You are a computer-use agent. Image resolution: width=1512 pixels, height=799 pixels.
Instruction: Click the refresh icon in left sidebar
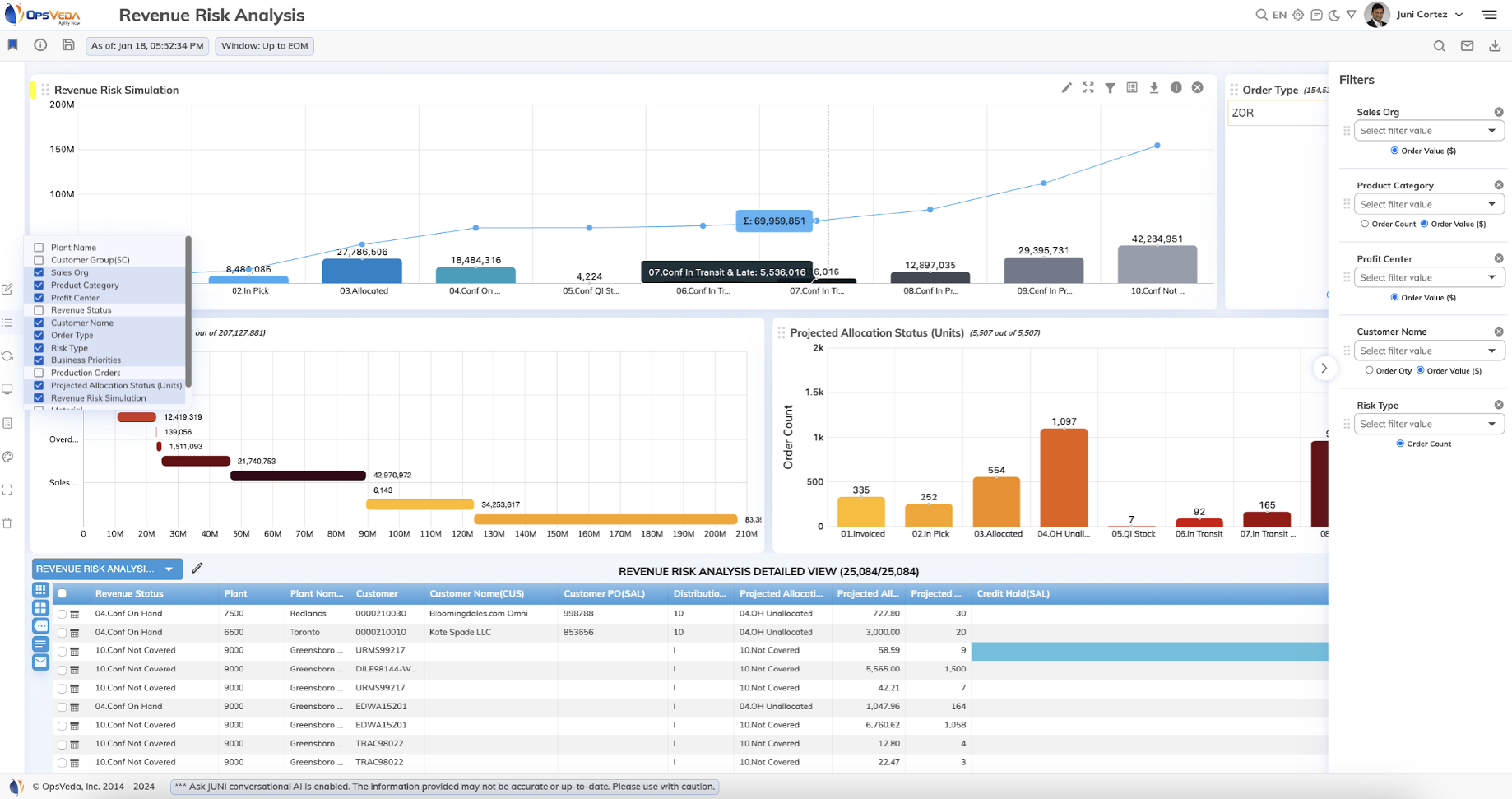click(7, 356)
